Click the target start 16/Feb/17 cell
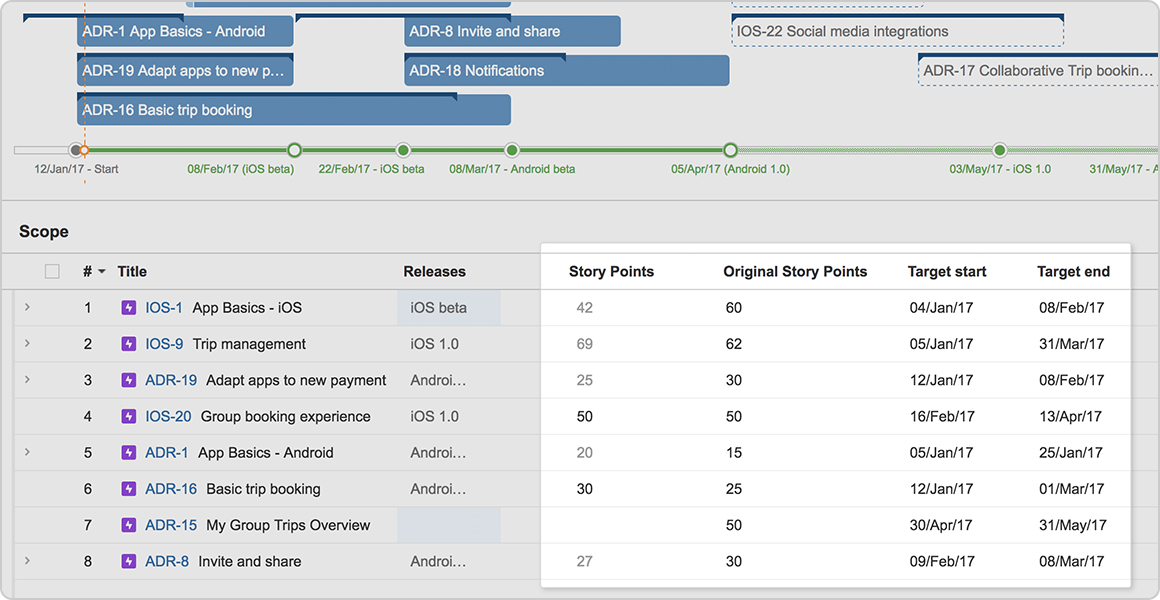1160x600 pixels. (x=943, y=417)
